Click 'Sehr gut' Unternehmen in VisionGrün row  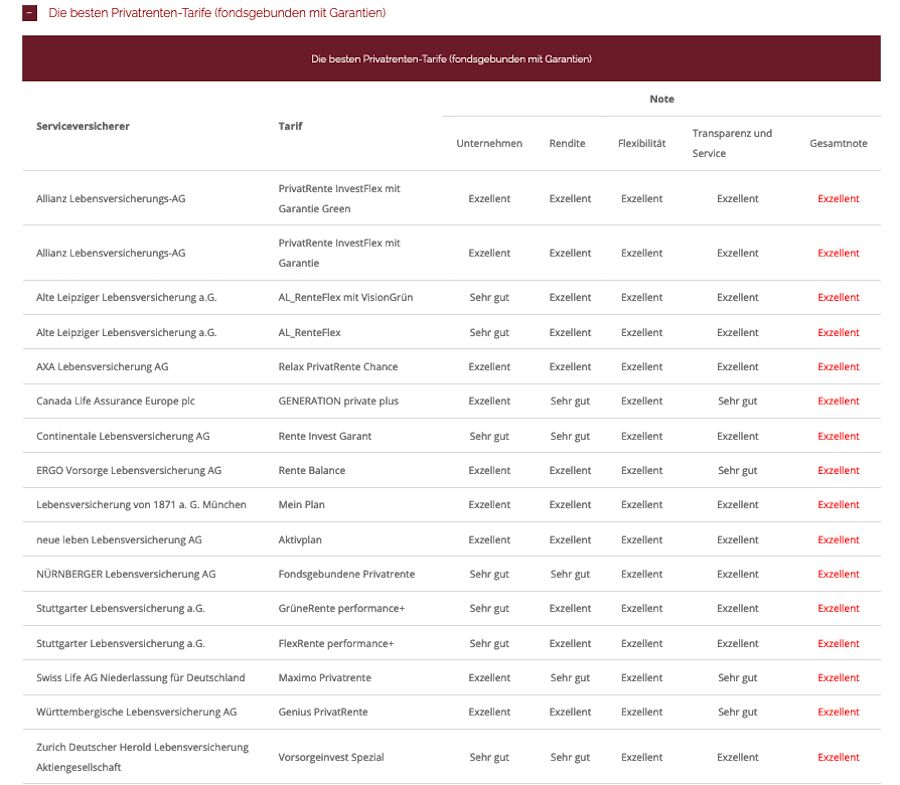click(489, 297)
